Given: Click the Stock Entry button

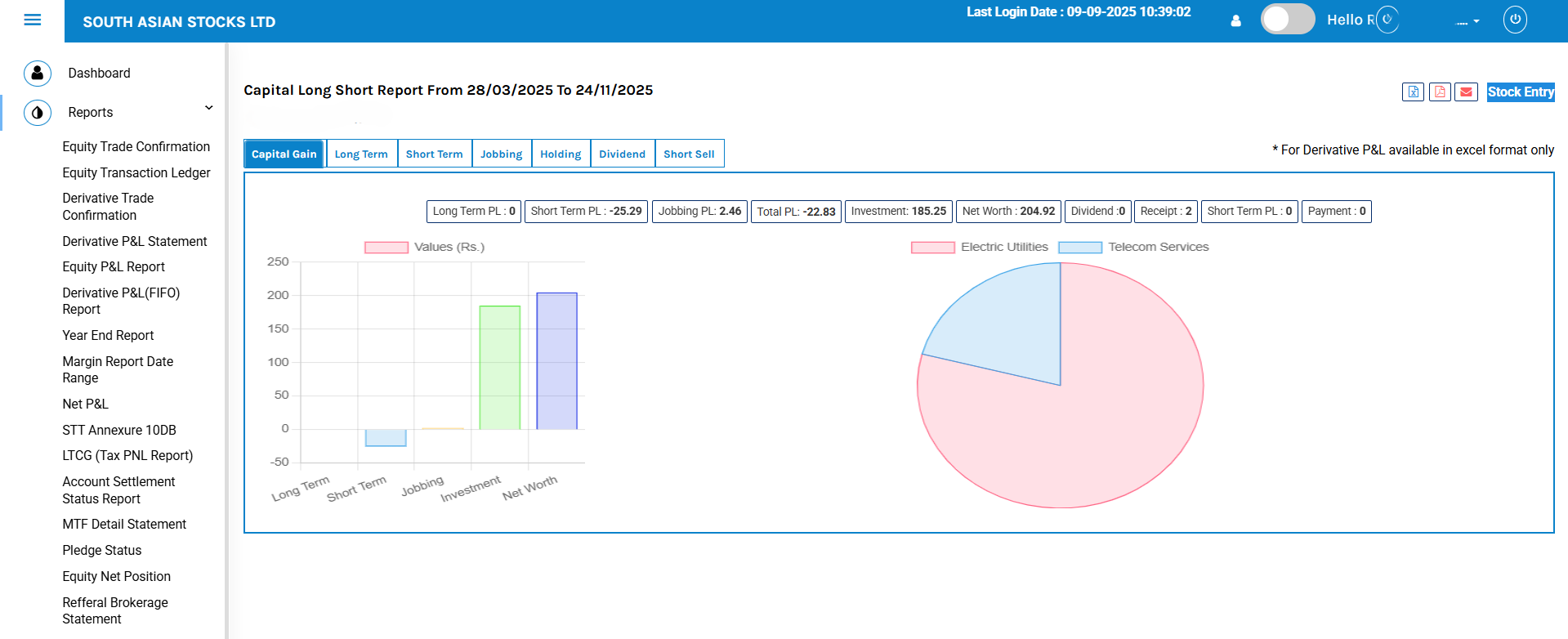Looking at the screenshot, I should click(1520, 92).
